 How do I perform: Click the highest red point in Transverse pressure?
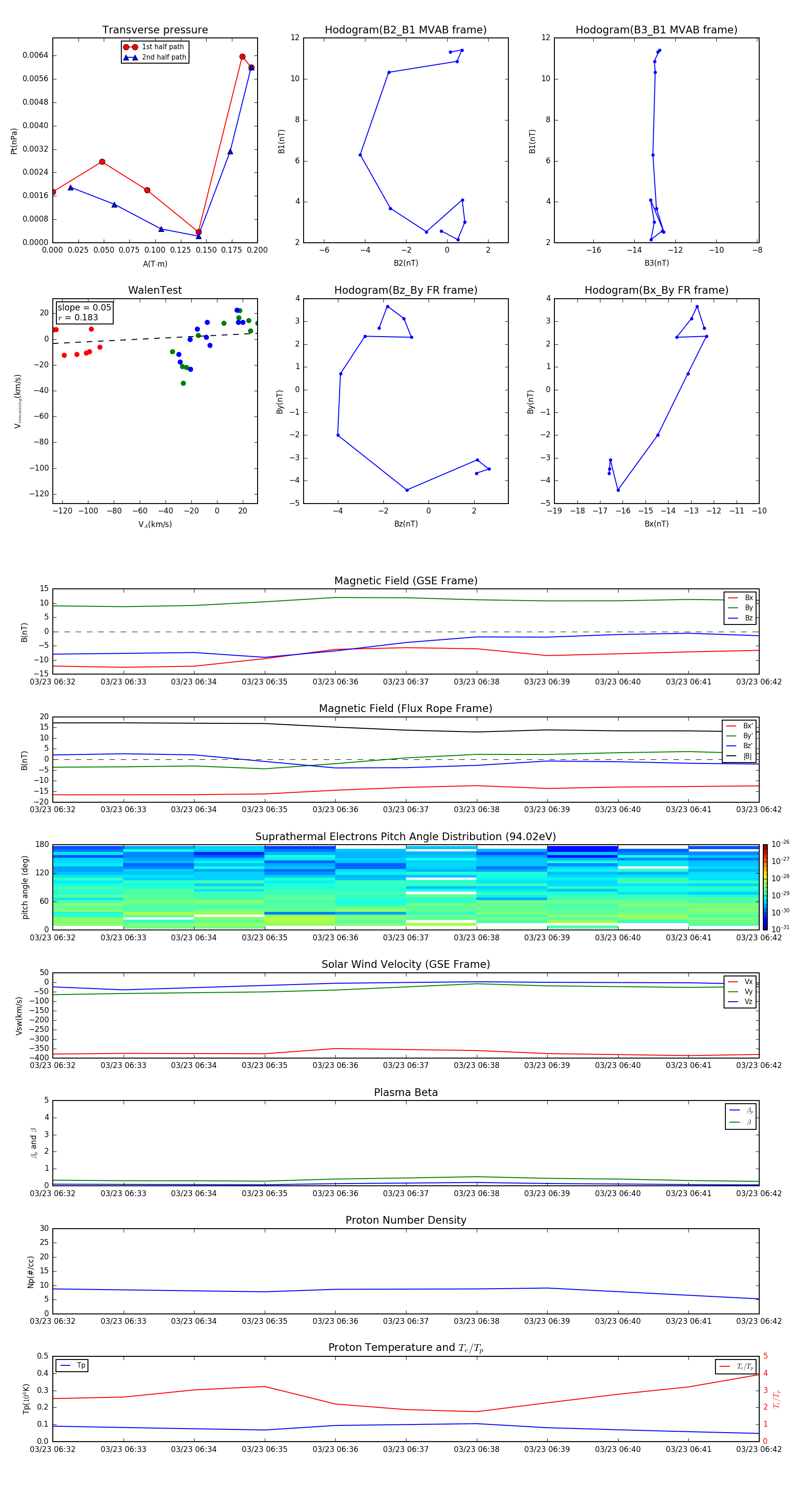click(x=242, y=57)
